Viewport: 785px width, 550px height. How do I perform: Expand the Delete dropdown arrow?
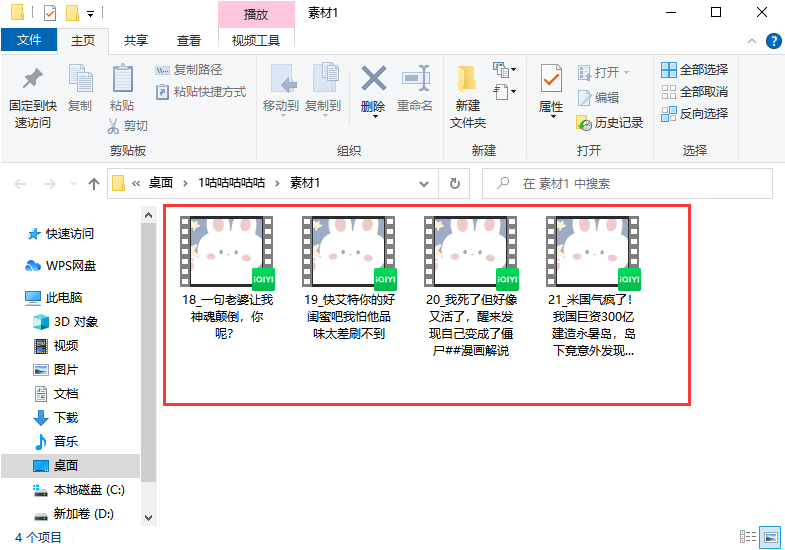(373, 117)
